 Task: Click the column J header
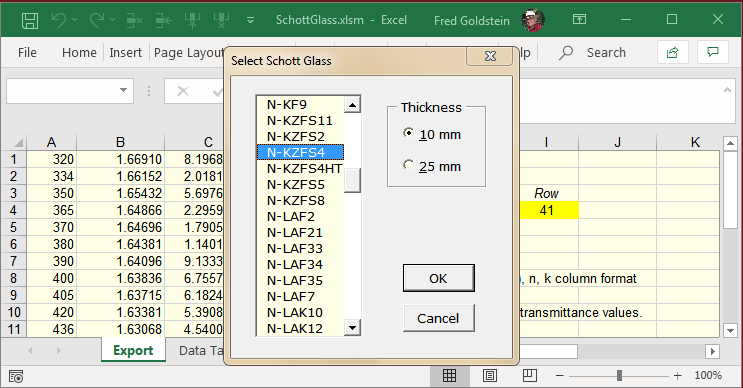pos(617,142)
